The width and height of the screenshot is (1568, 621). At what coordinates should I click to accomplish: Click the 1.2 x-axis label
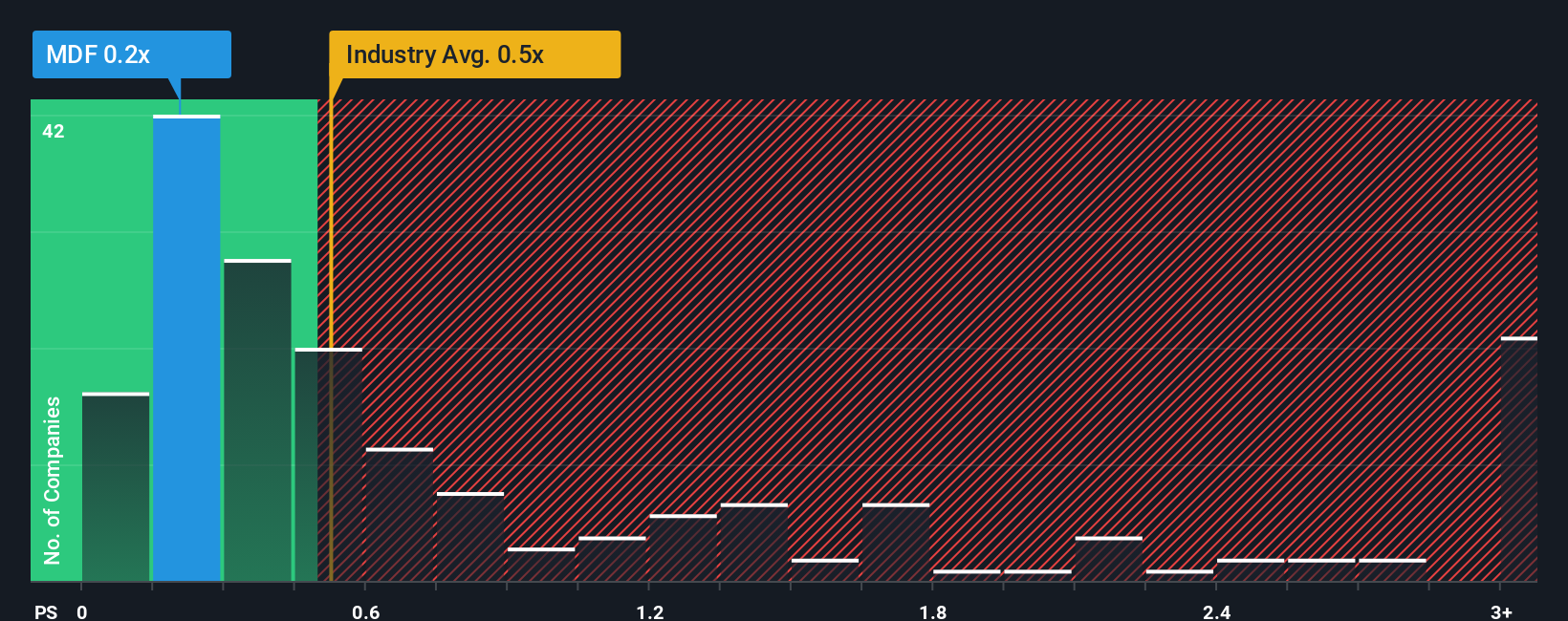point(649,611)
